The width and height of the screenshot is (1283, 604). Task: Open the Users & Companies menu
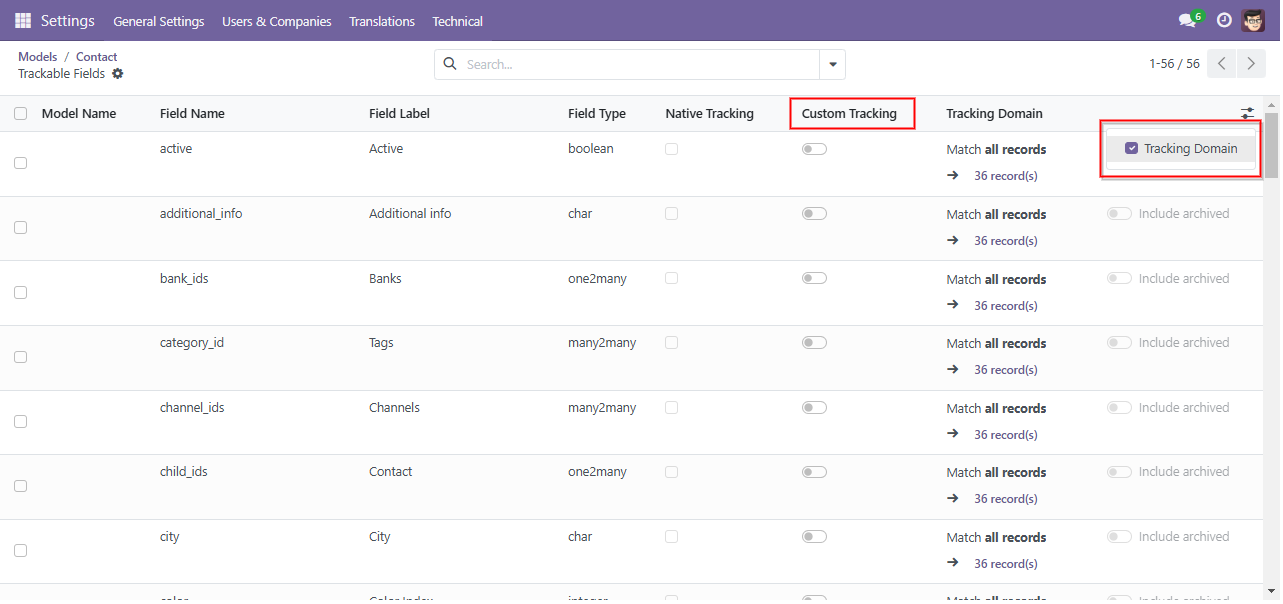[x=277, y=21]
